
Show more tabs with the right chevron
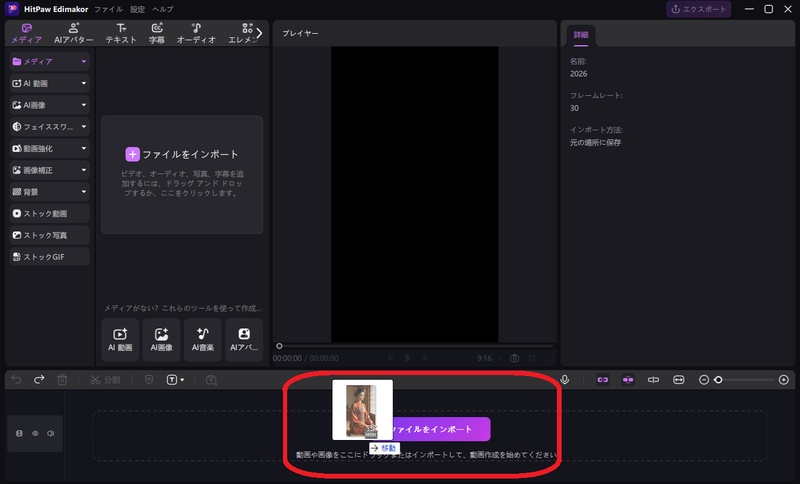tap(259, 33)
